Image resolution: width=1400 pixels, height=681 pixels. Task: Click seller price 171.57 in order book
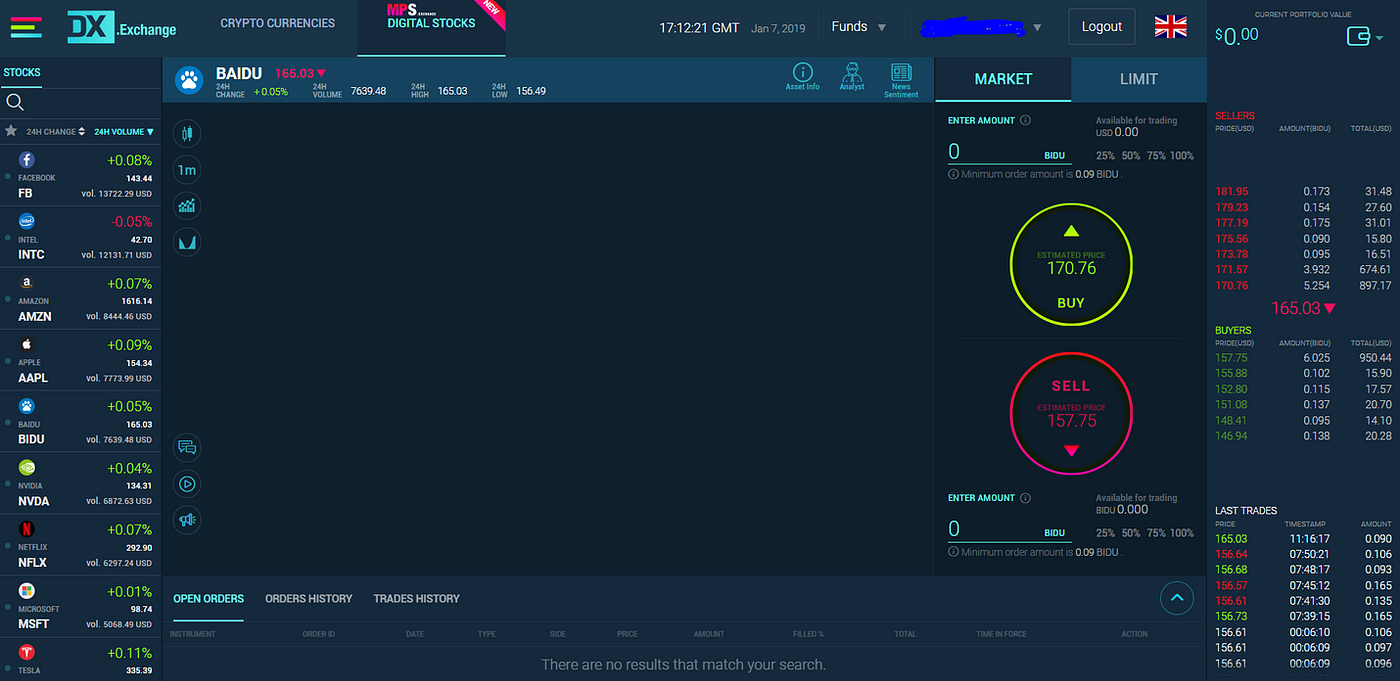click(1231, 270)
